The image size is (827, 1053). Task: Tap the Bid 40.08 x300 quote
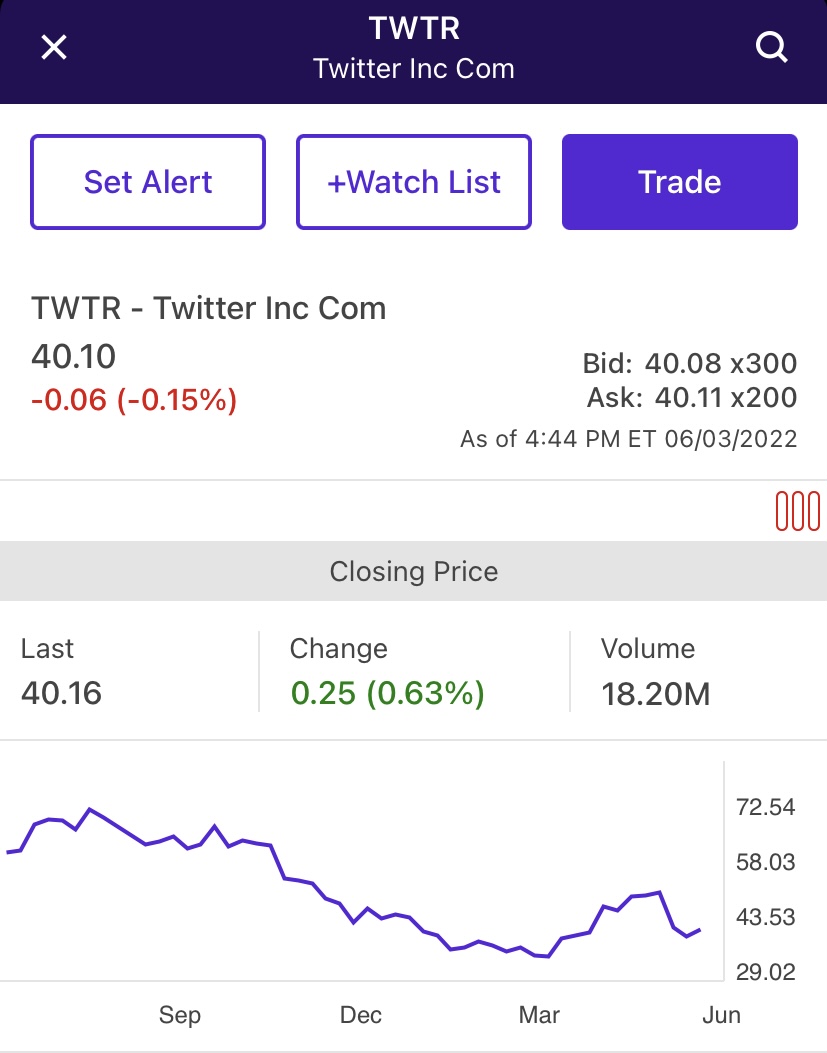(690, 363)
